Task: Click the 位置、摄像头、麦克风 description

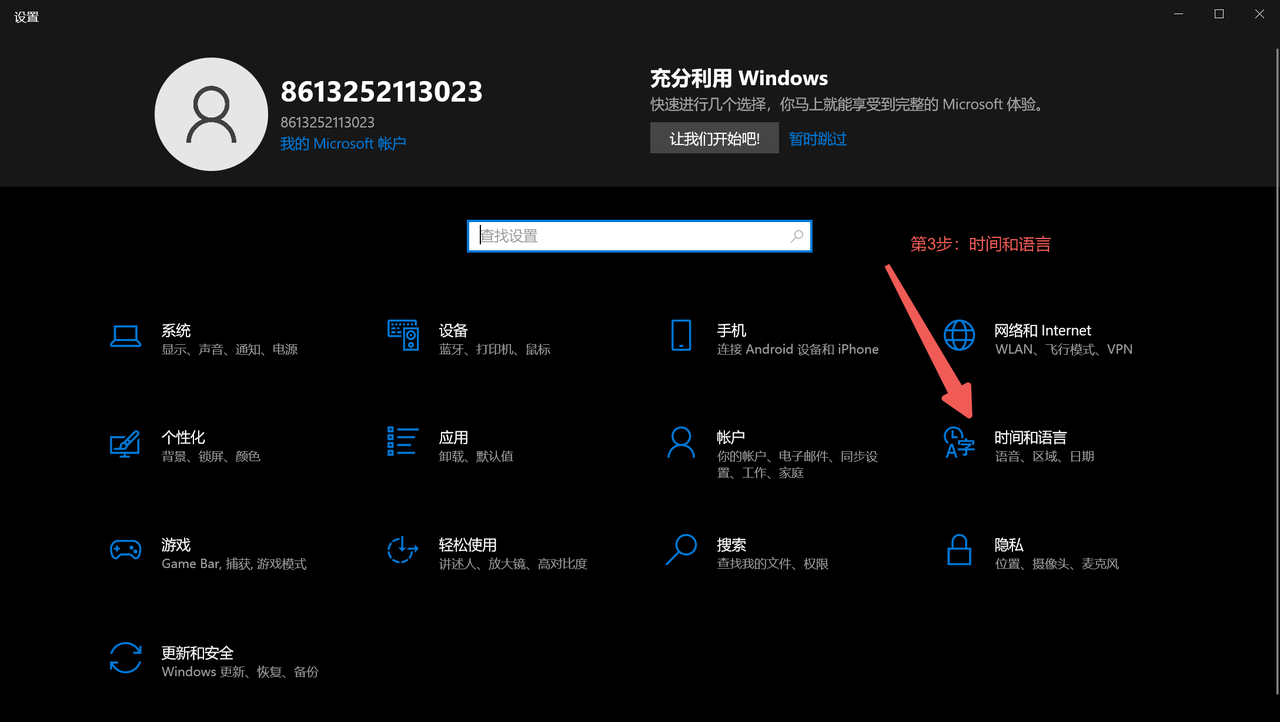Action: (x=1056, y=564)
